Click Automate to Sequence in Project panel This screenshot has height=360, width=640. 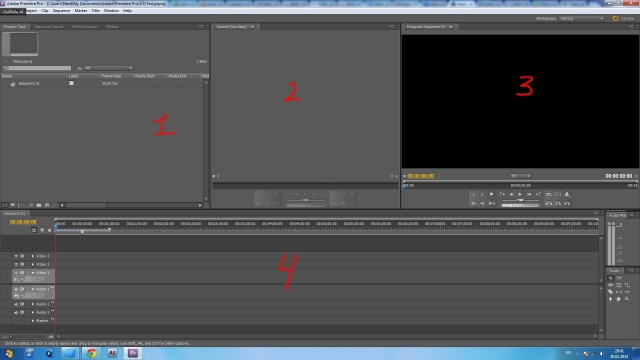pyautogui.click(x=22, y=205)
